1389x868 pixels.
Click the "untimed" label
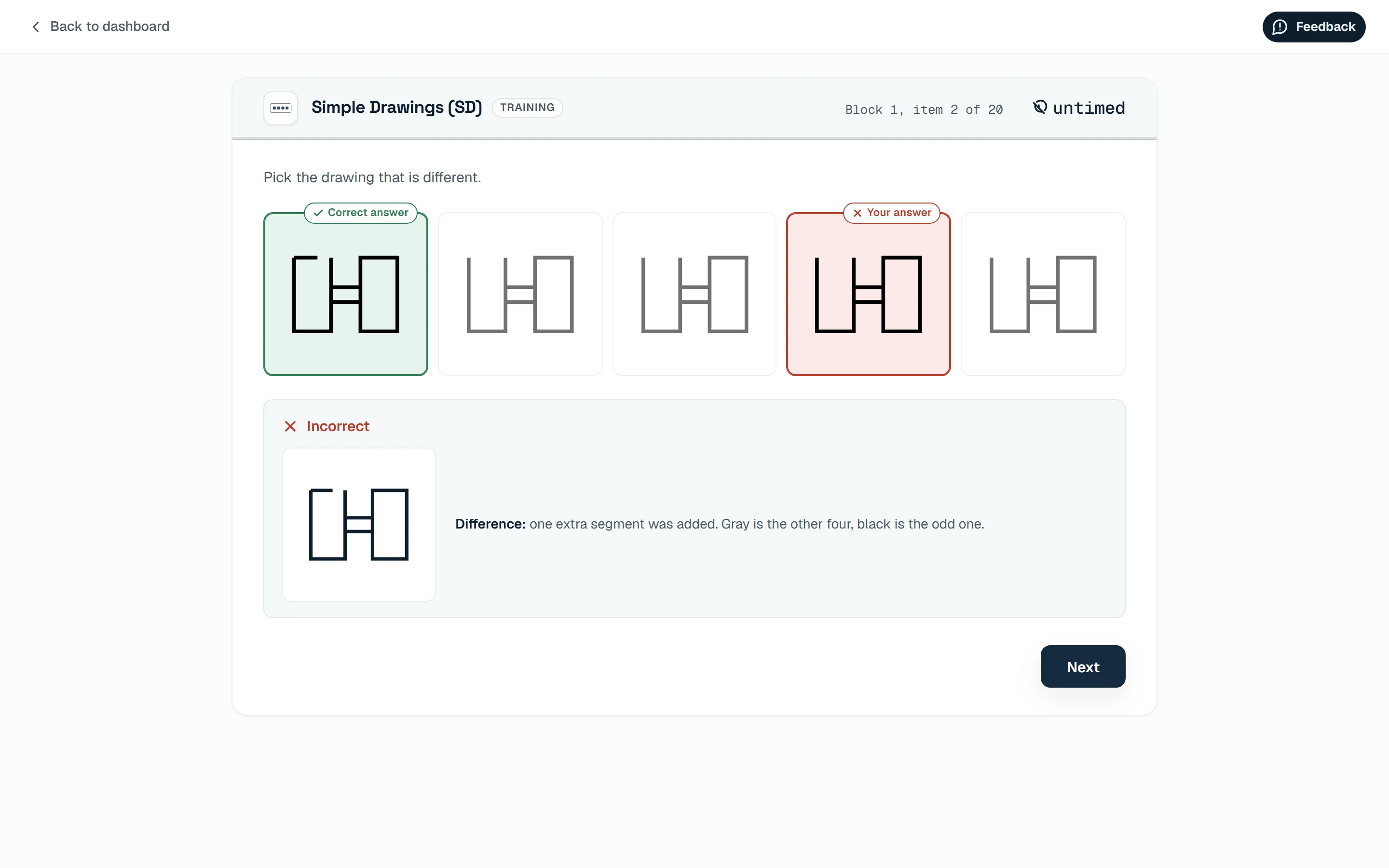pos(1089,108)
